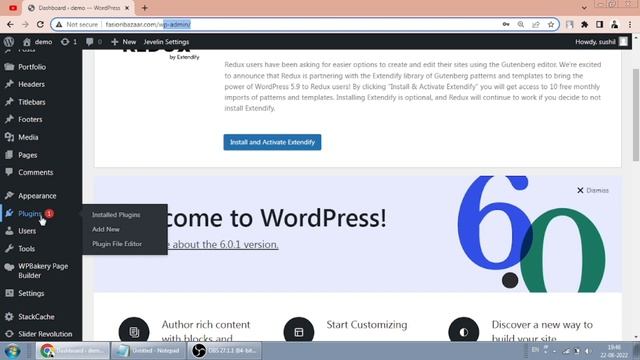Switch to the pinned YouTube tab
The height and width of the screenshot is (360, 640).
(13, 8)
